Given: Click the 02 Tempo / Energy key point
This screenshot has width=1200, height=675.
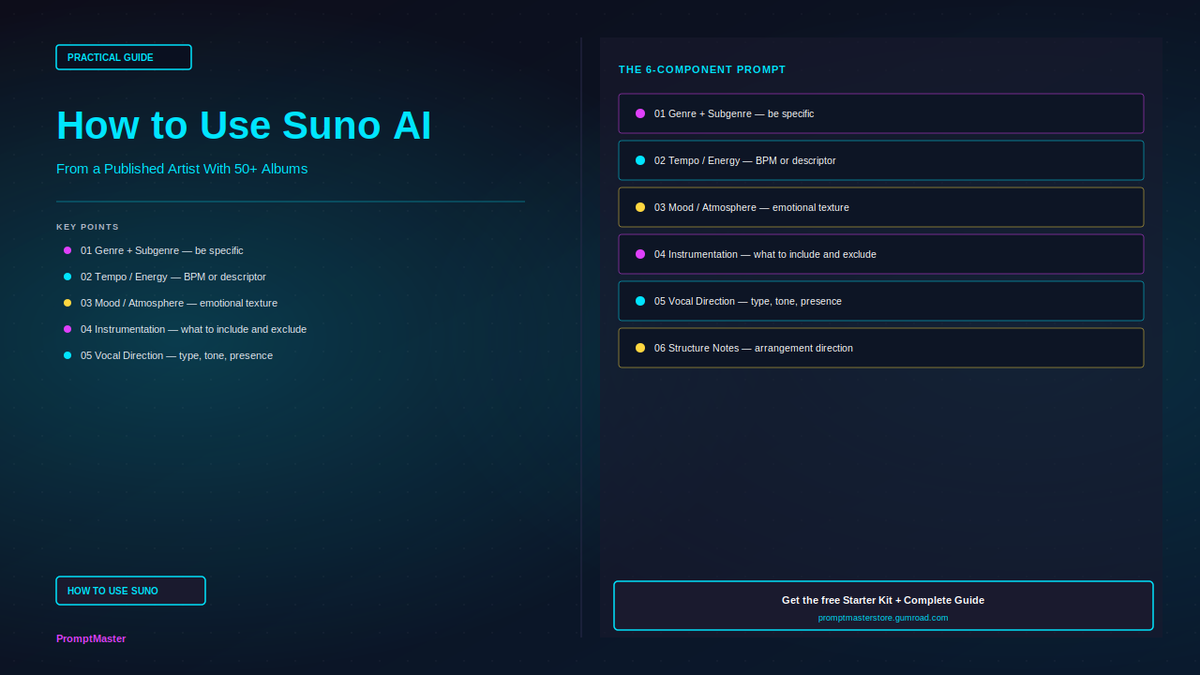Looking at the screenshot, I should pos(165,276).
